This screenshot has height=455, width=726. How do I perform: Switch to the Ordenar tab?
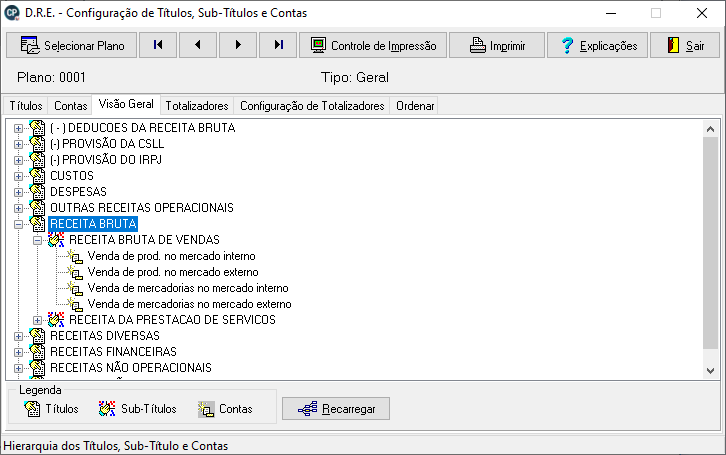coord(415,106)
